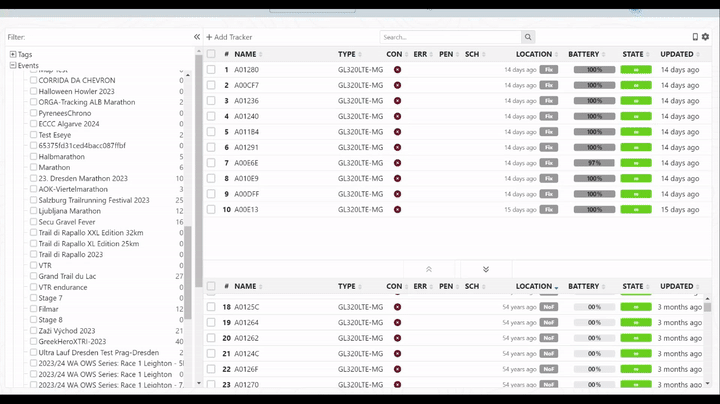The height and width of the screenshot is (404, 720).
Task: Click the double chevron down panel icon
Action: coord(486,269)
